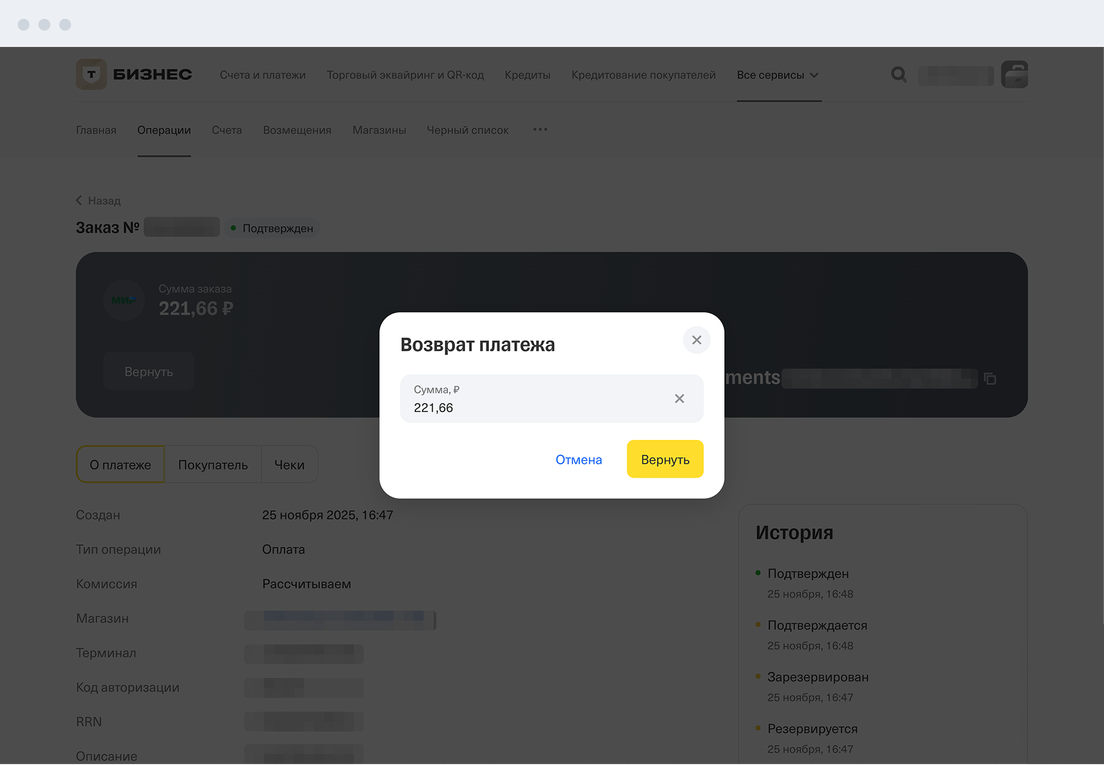The height and width of the screenshot is (765, 1104).
Task: Click Отмена to cancel refund
Action: [x=579, y=460]
